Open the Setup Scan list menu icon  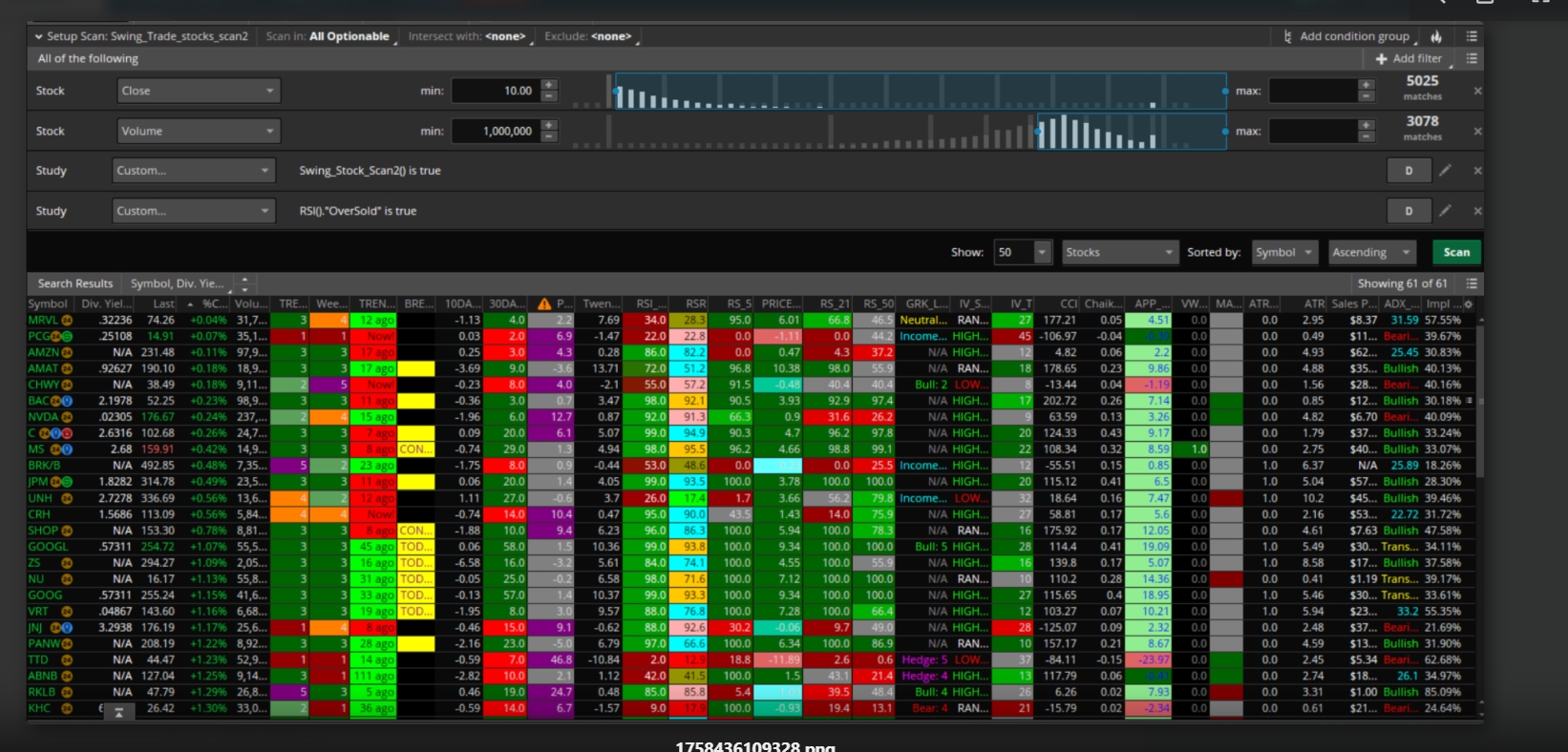click(1472, 36)
